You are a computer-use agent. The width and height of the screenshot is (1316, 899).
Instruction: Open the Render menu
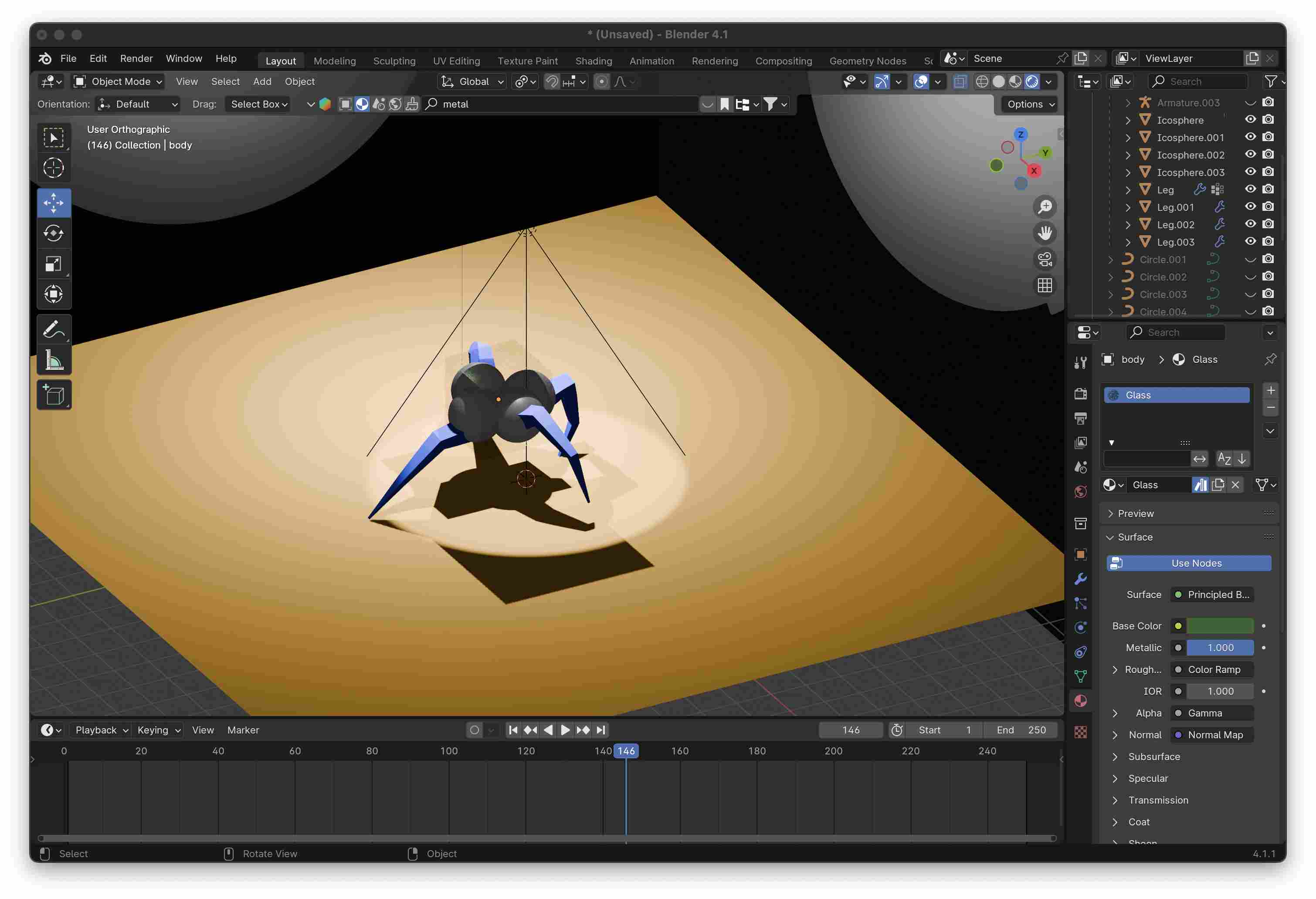click(136, 59)
